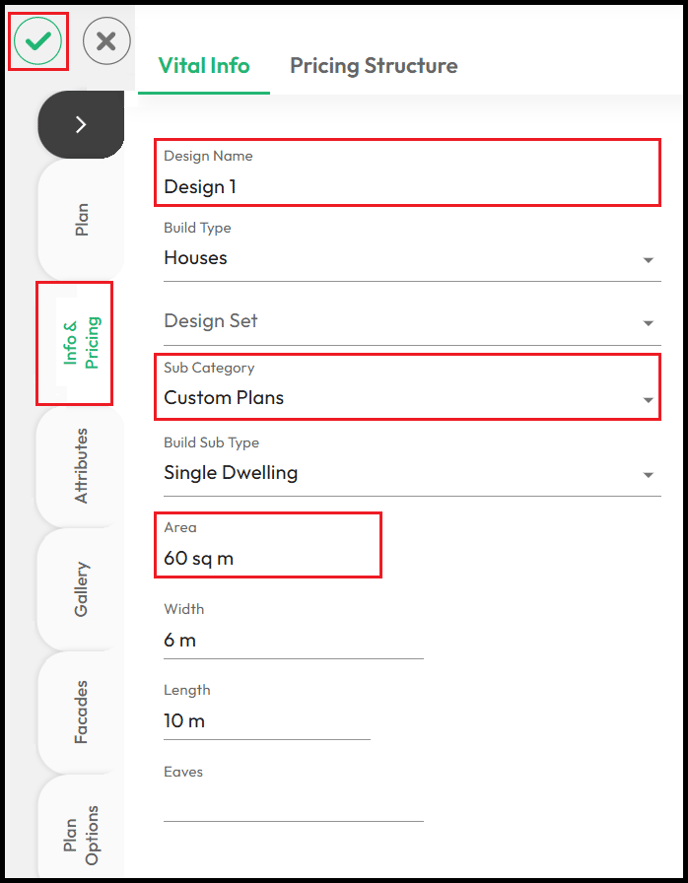Cancel with the grey X icon

click(x=106, y=41)
